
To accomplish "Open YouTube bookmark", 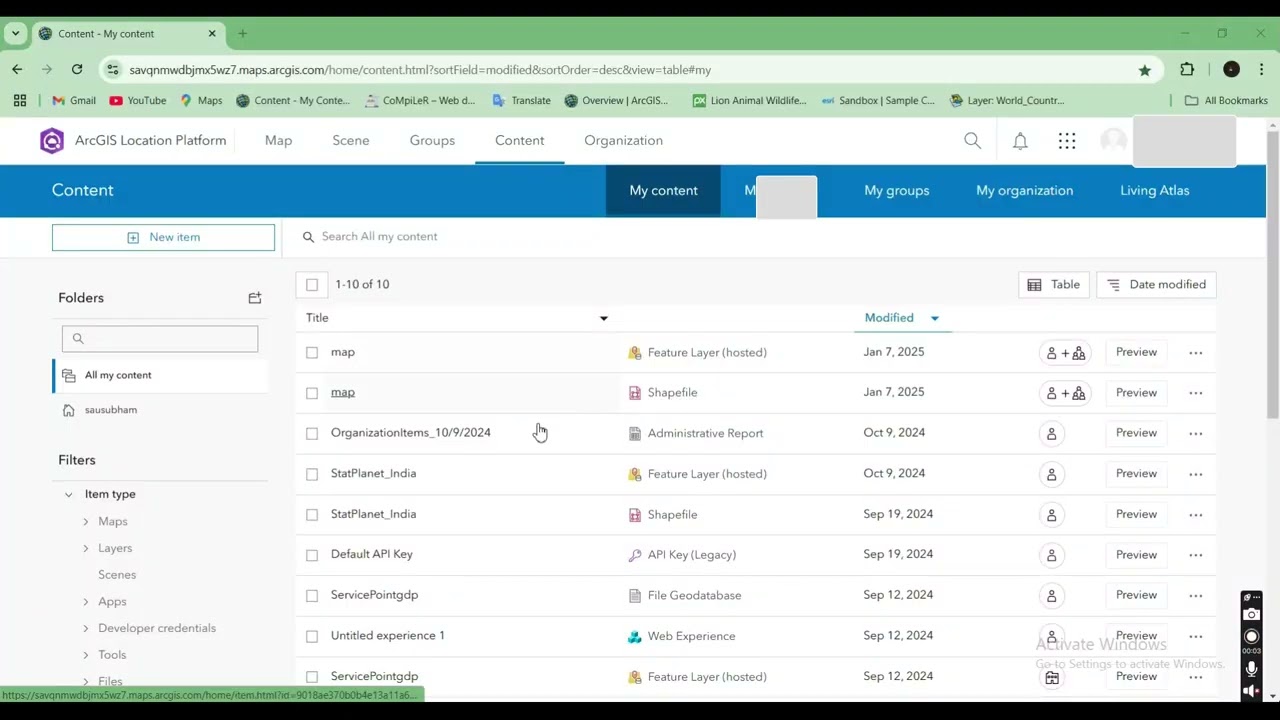I will [x=138, y=100].
